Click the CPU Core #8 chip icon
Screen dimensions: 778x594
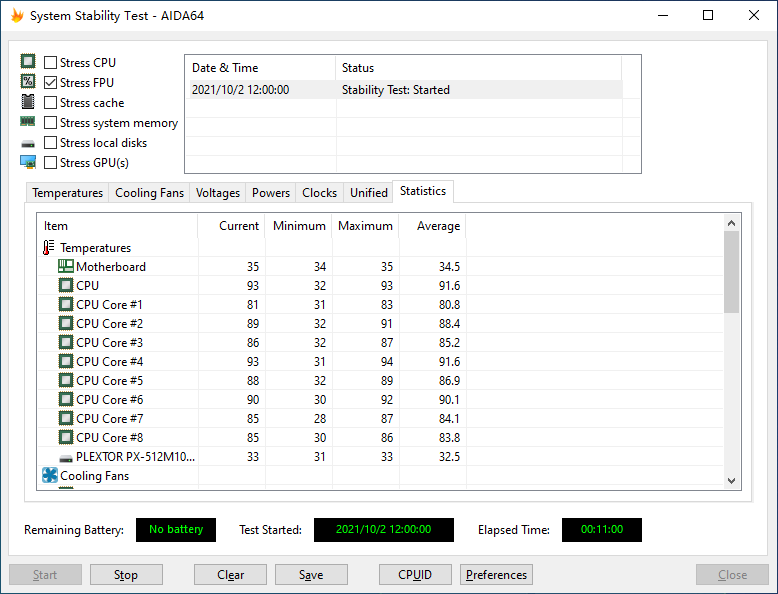click(x=65, y=437)
